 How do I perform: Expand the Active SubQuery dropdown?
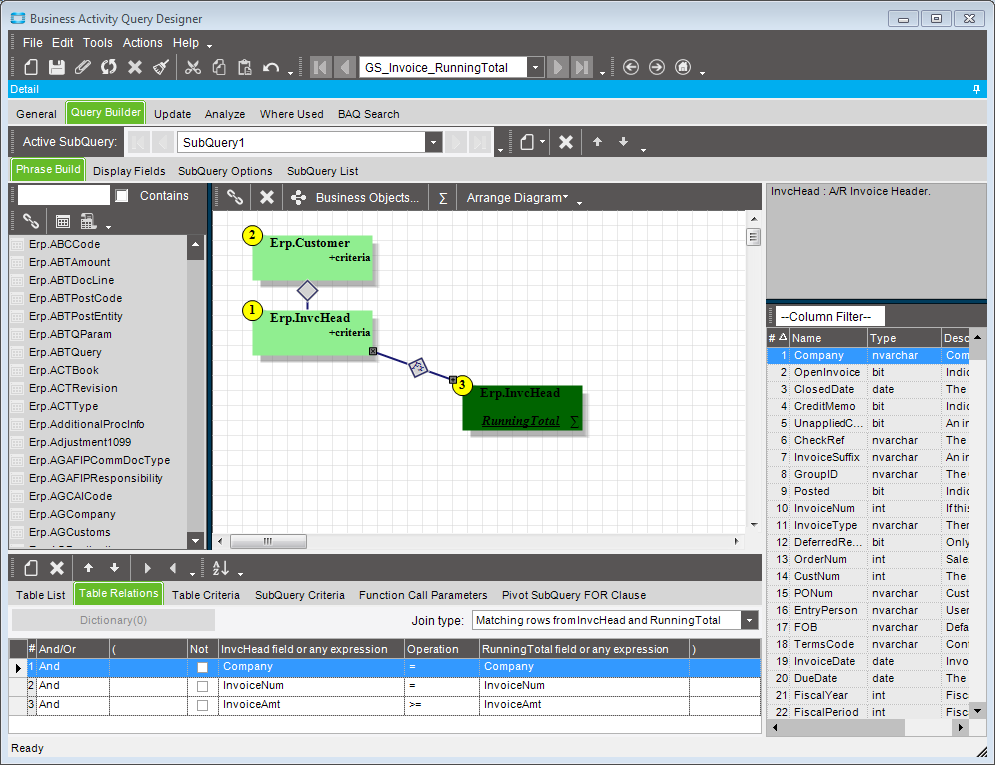(x=433, y=143)
